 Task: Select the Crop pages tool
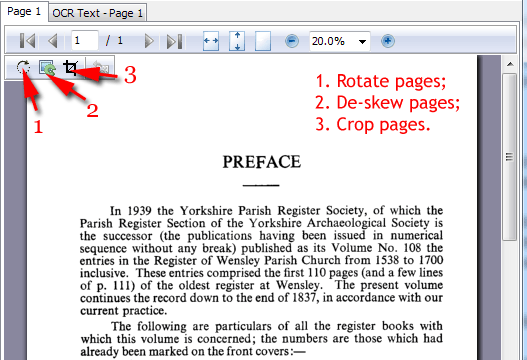(x=71, y=67)
